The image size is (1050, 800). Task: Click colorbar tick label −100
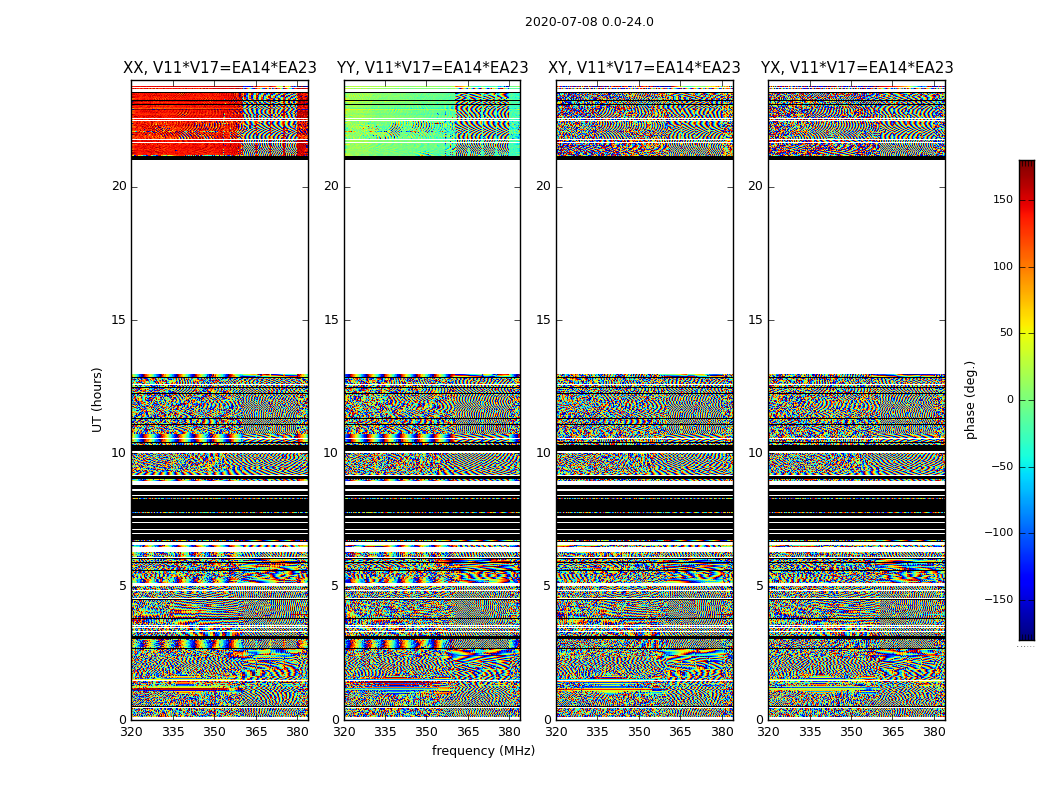tap(998, 532)
